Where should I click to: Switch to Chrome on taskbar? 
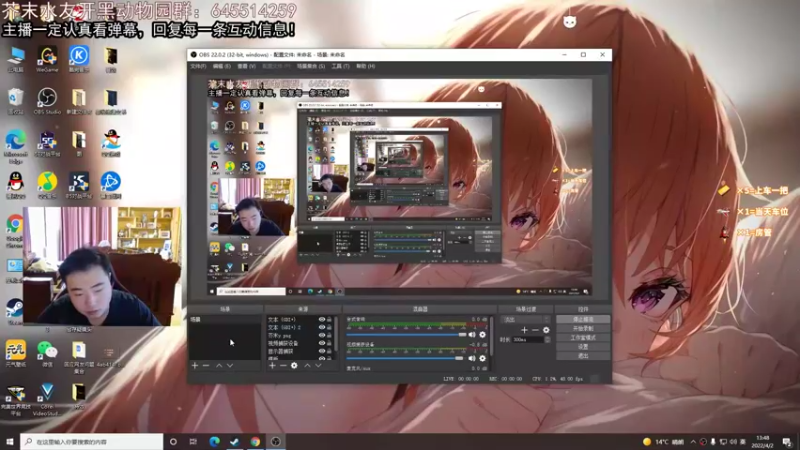click(x=255, y=442)
